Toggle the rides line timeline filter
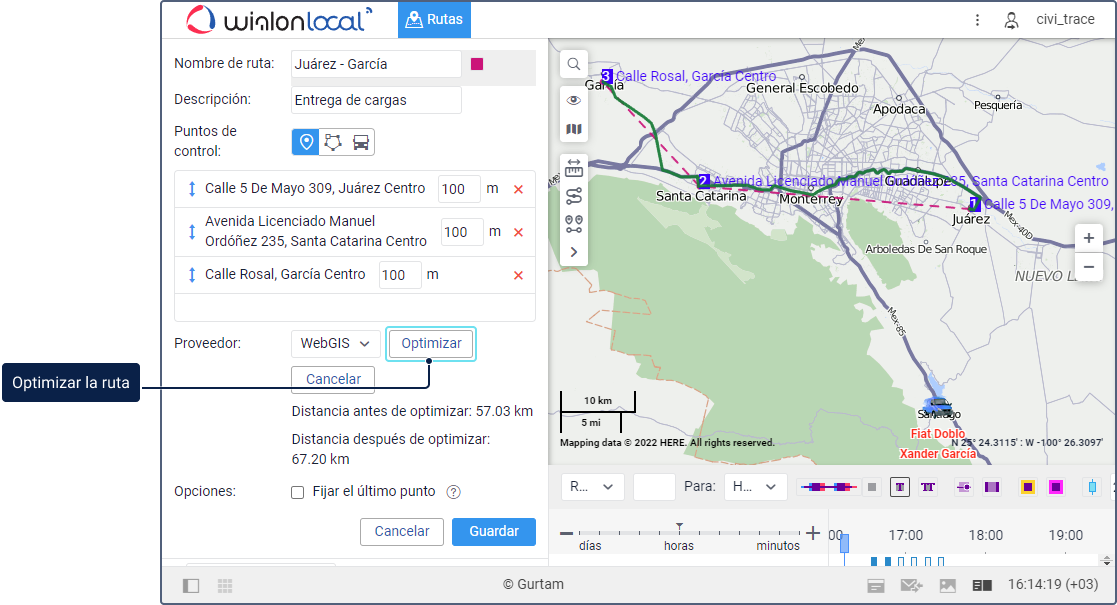 828,487
